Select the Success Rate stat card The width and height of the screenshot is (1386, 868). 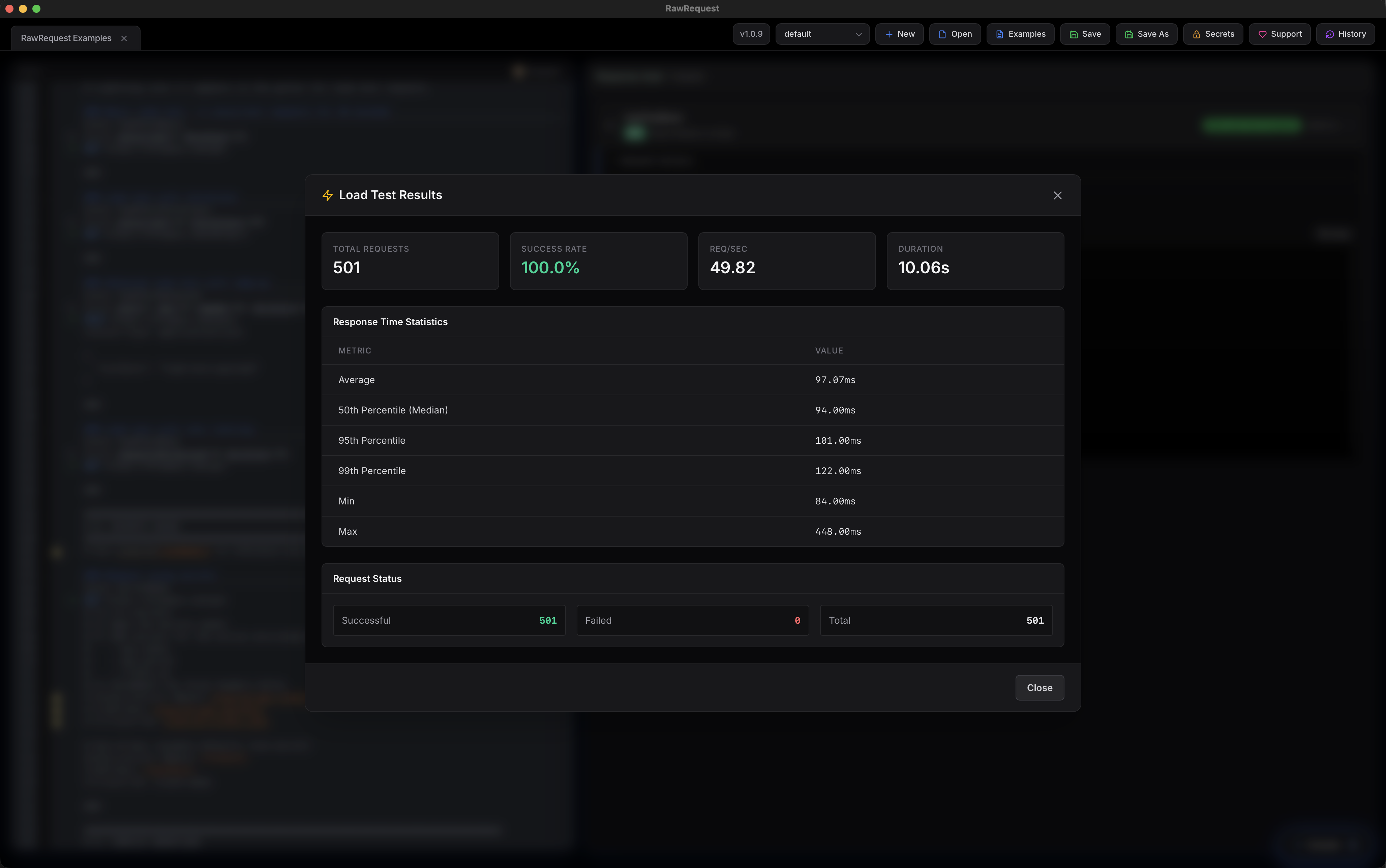click(x=598, y=260)
